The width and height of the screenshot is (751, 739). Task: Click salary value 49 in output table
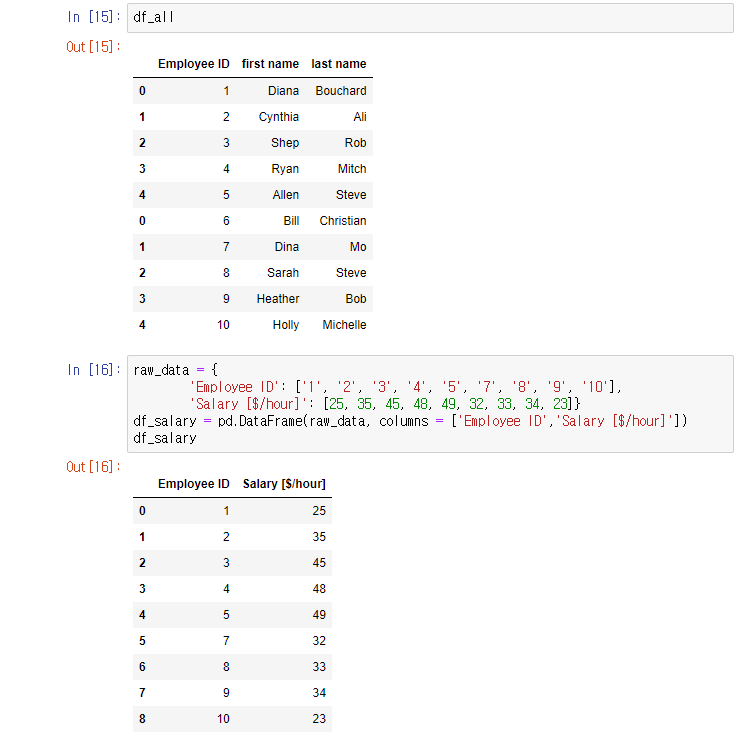(319, 614)
